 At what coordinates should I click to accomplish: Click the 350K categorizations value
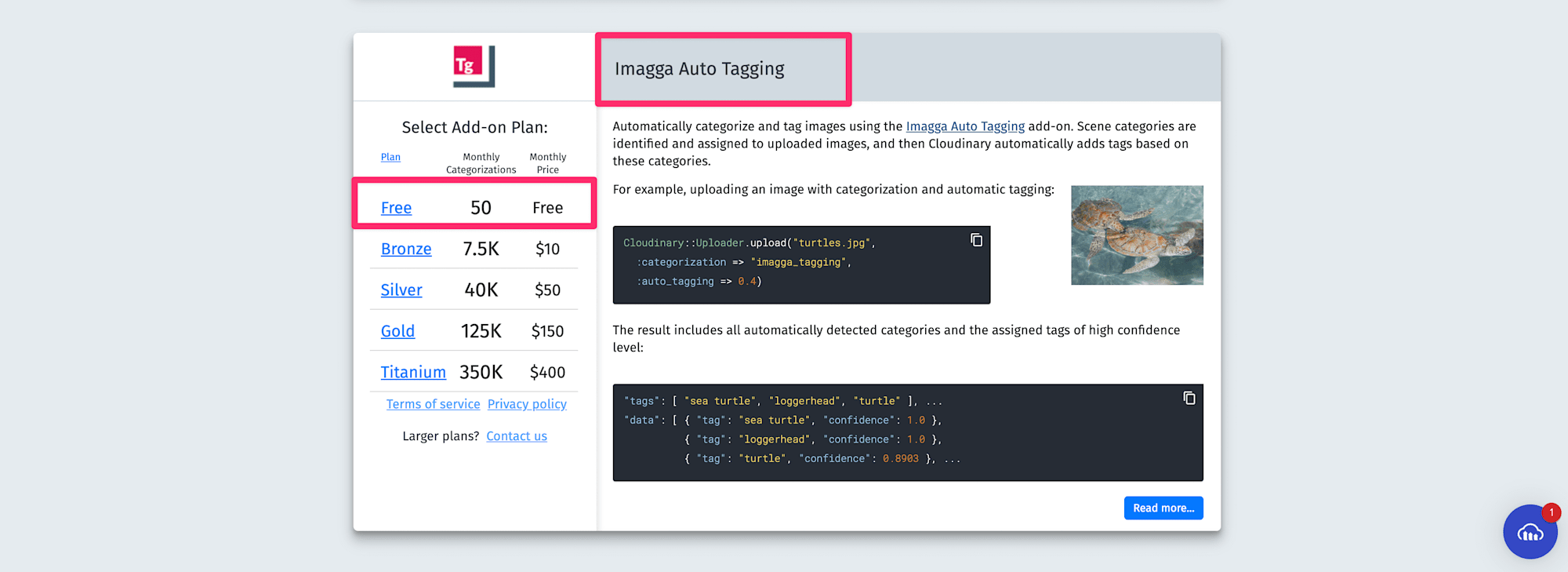click(x=481, y=372)
